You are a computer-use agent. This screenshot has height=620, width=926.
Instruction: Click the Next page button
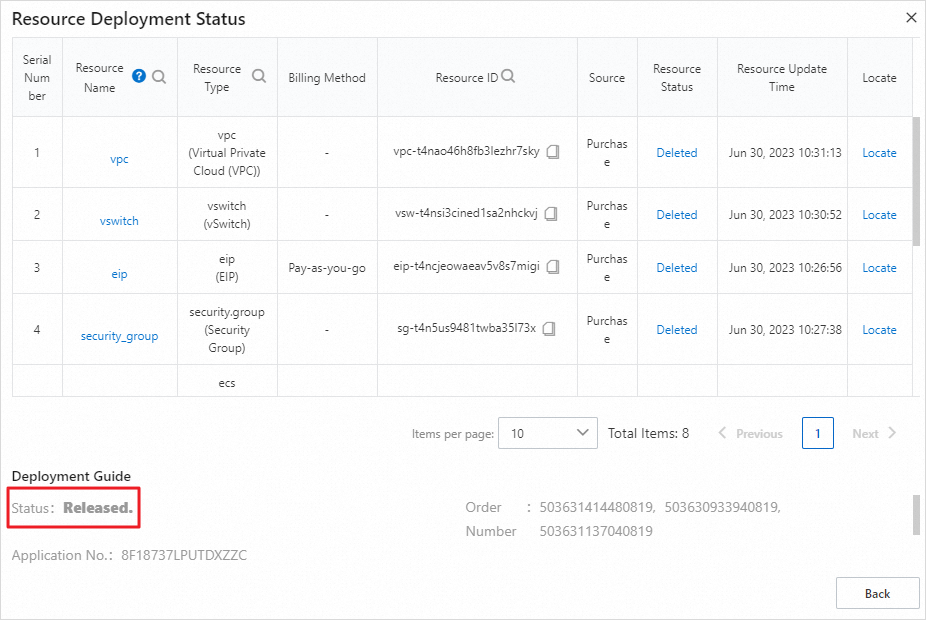click(x=874, y=433)
